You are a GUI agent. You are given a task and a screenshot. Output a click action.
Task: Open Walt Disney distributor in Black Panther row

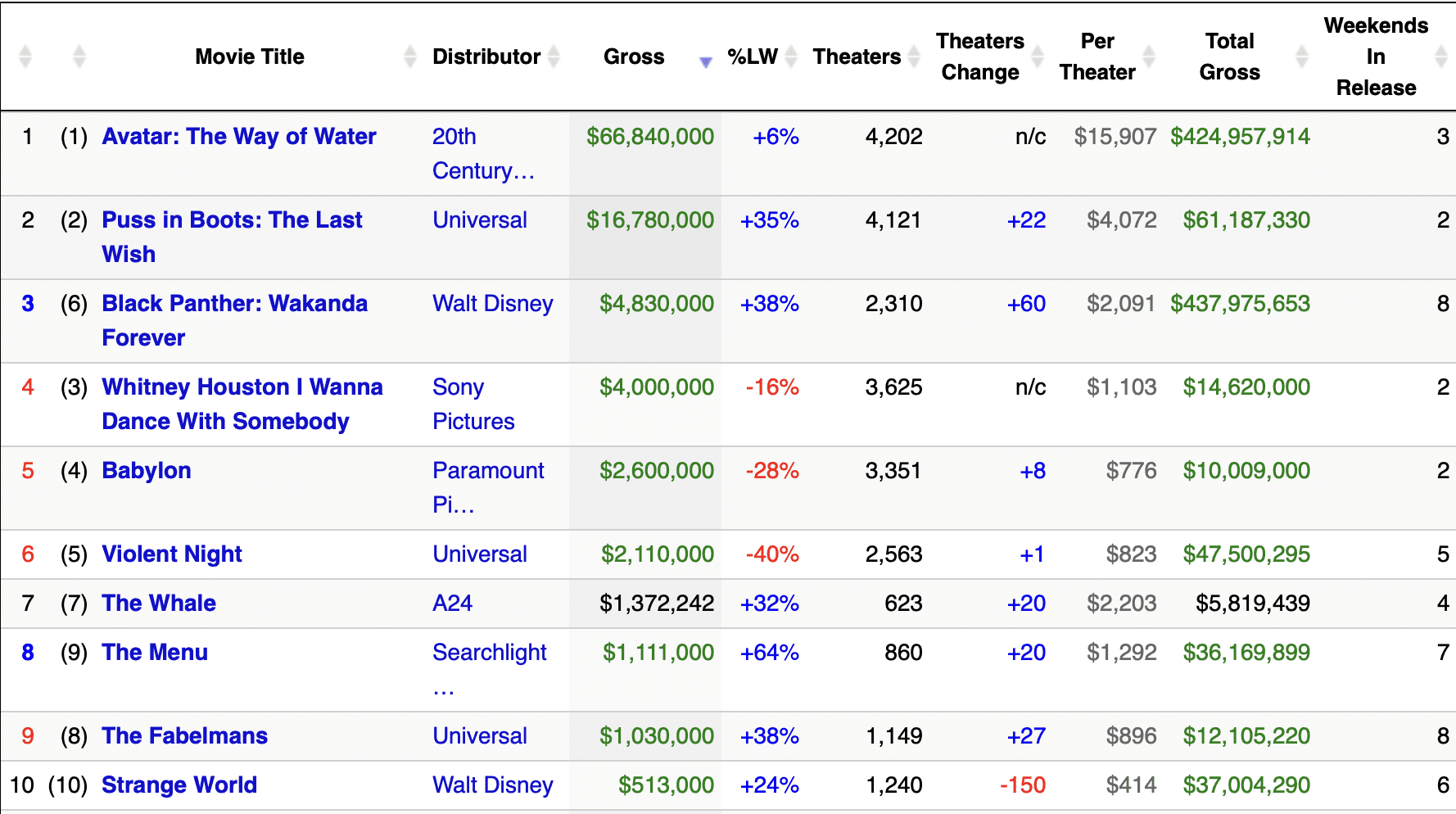click(x=493, y=303)
